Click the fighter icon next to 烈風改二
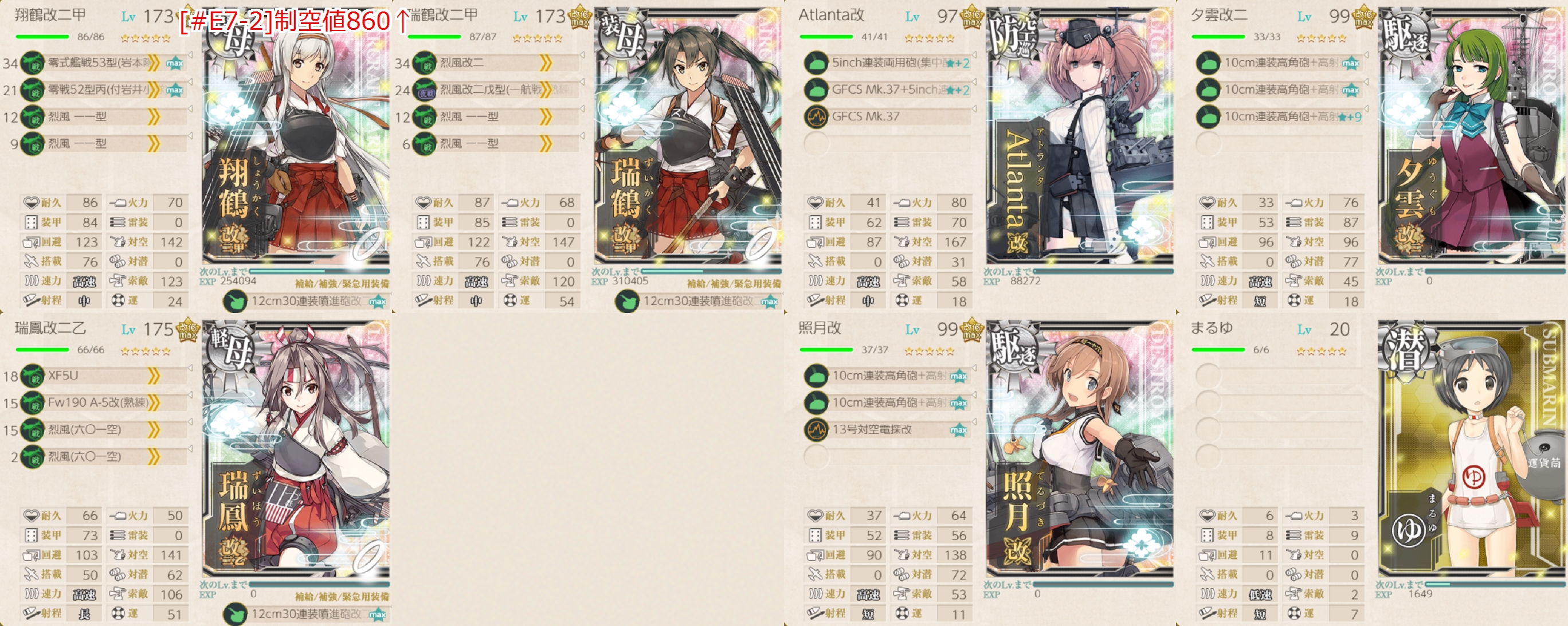Viewport: 1568px width, 626px height. pos(424,62)
